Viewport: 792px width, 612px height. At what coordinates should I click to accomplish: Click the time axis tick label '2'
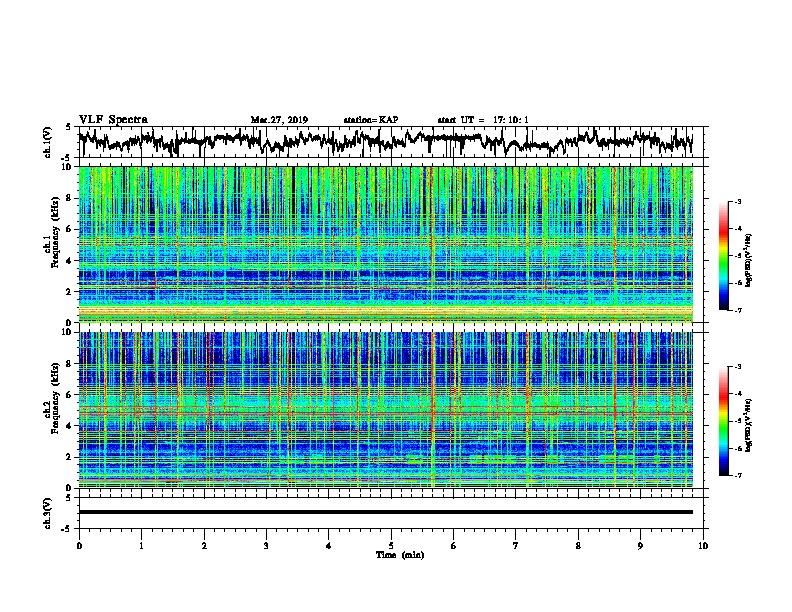point(204,546)
